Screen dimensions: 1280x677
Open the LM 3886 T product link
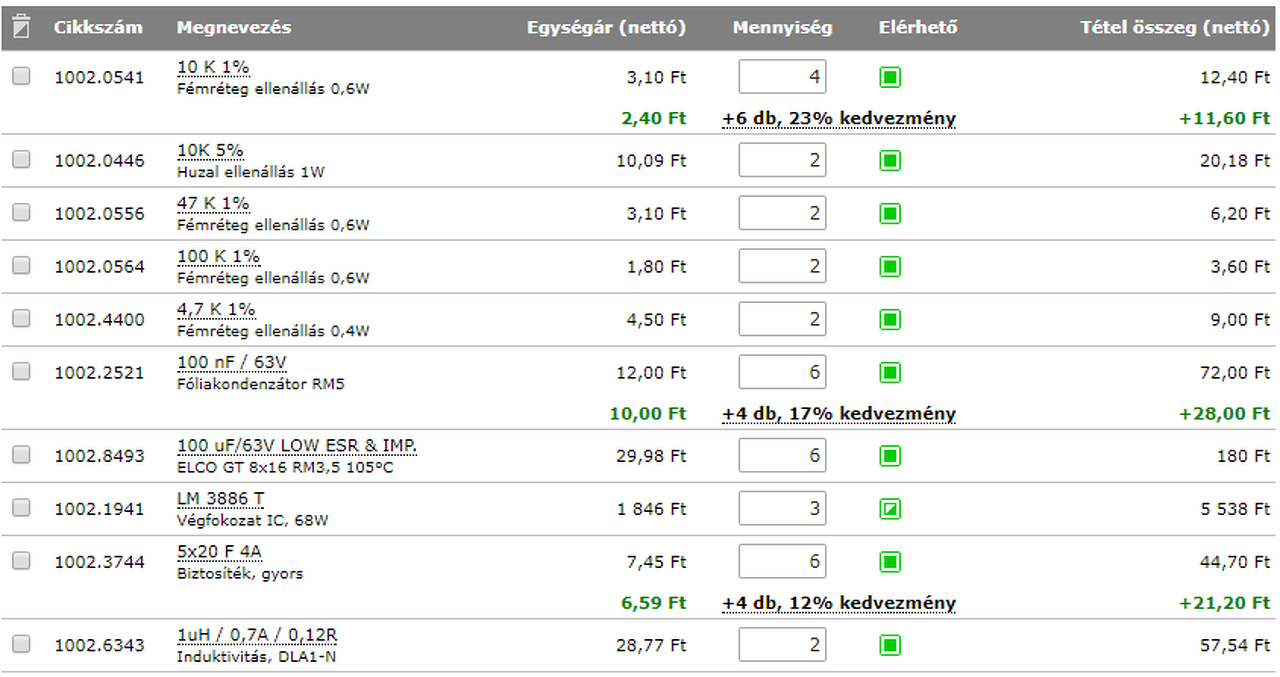click(x=220, y=498)
